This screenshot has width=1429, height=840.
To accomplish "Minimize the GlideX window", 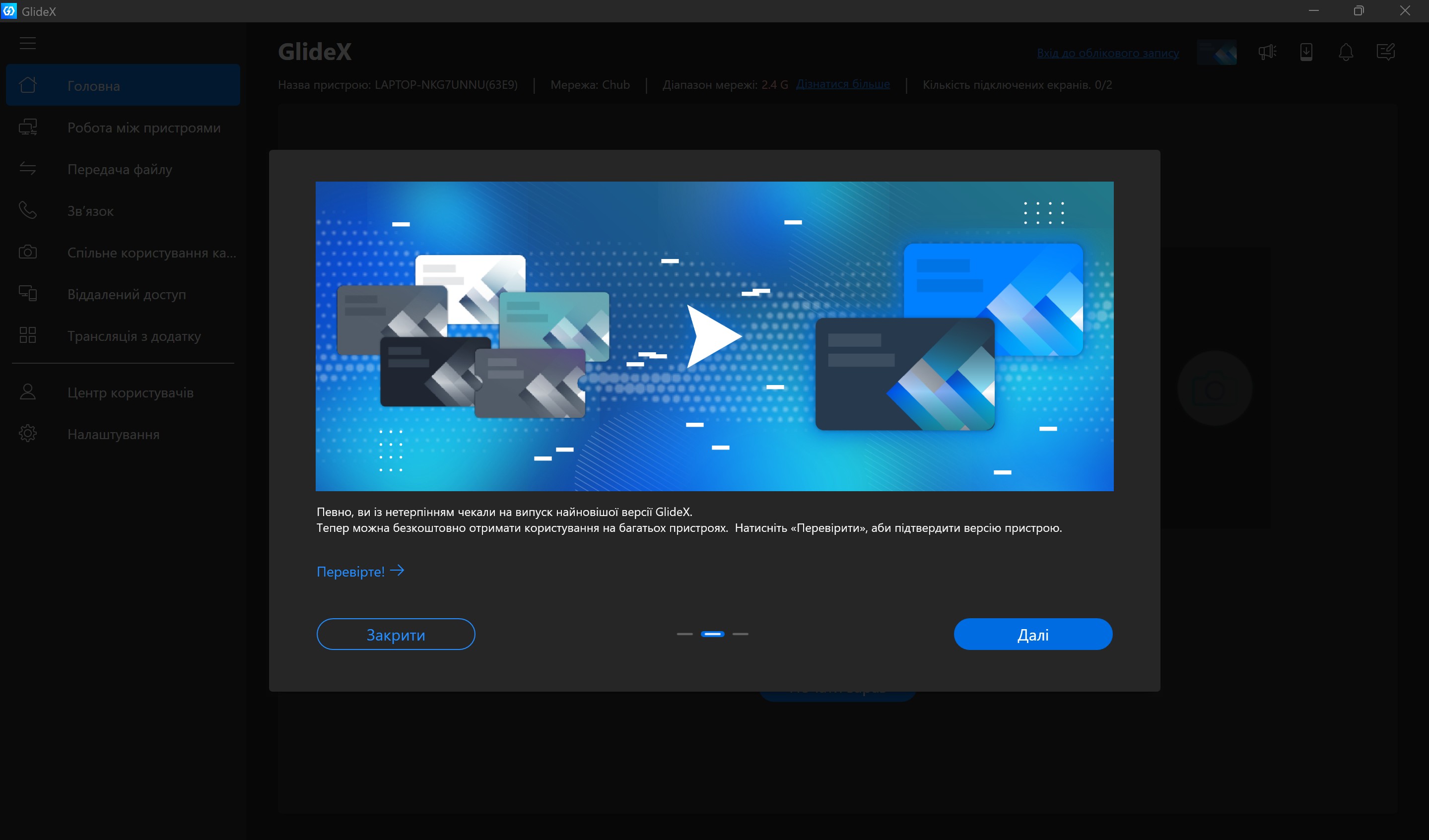I will 1313,11.
